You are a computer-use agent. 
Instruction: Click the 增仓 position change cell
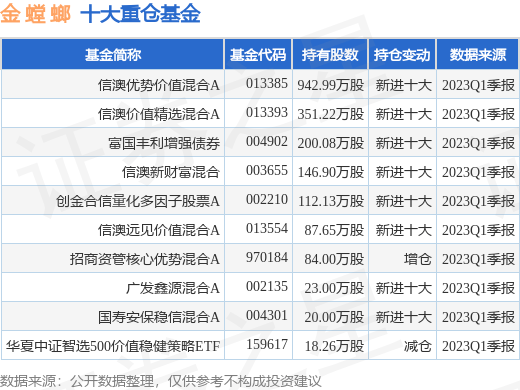(418, 259)
